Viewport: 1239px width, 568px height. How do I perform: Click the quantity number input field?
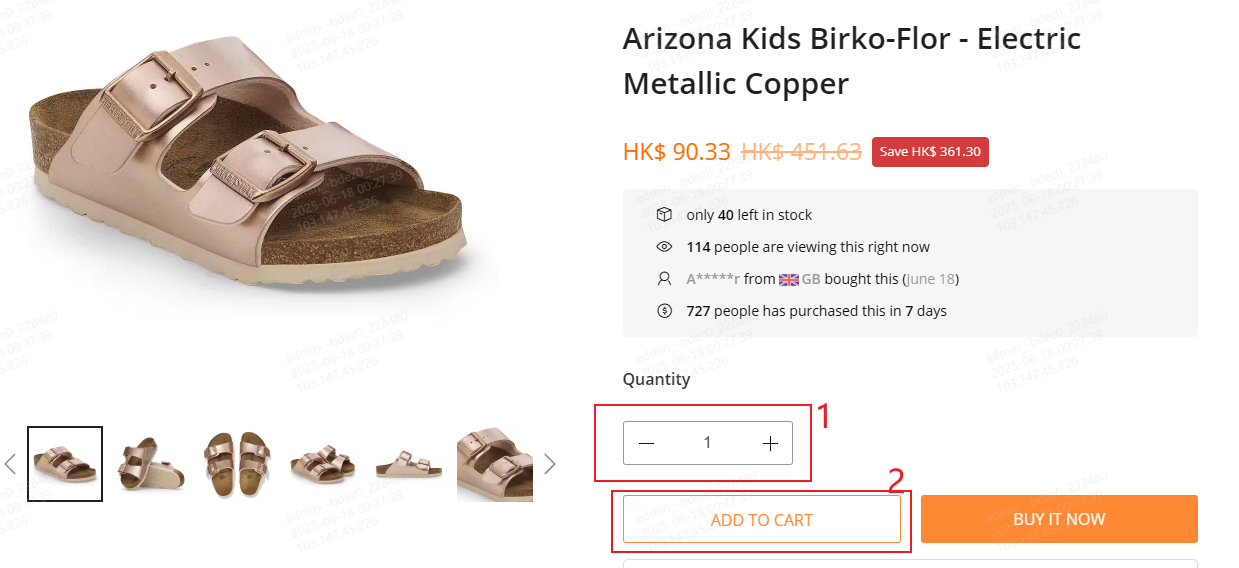[x=708, y=443]
